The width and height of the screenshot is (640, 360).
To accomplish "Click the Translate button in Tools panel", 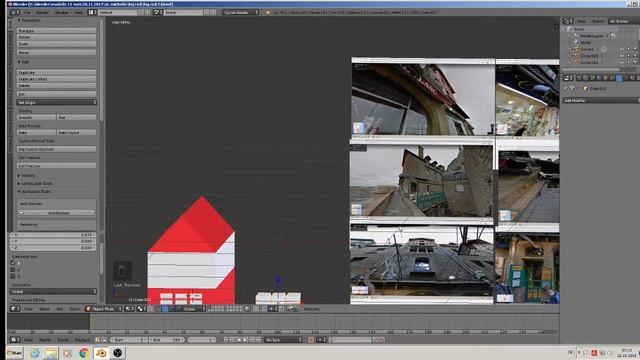I will tap(56, 31).
